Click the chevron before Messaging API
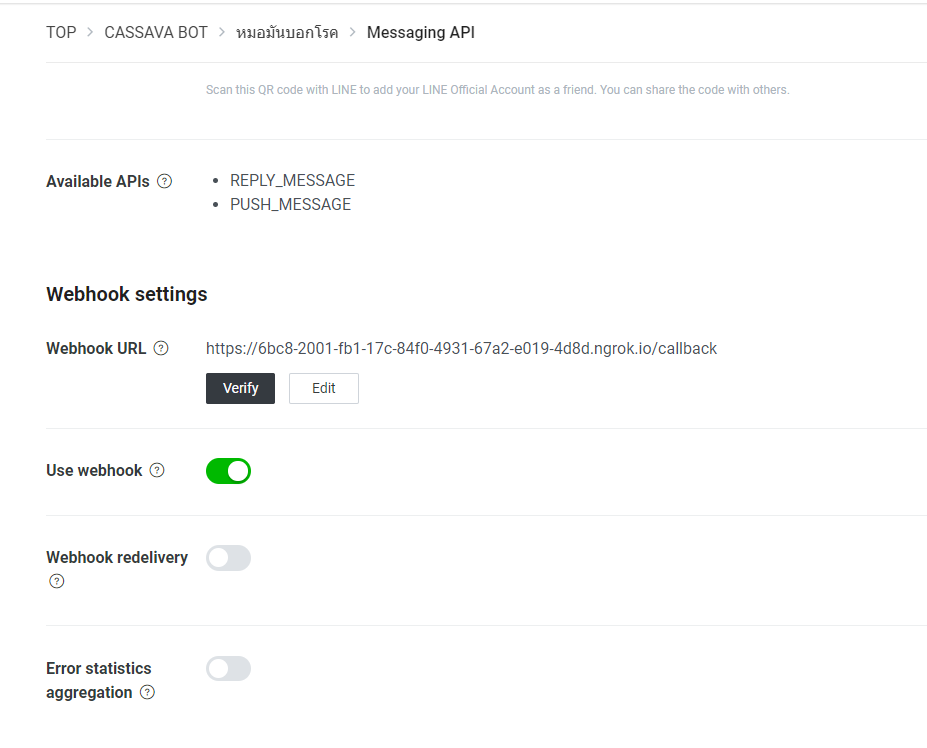 coord(351,32)
